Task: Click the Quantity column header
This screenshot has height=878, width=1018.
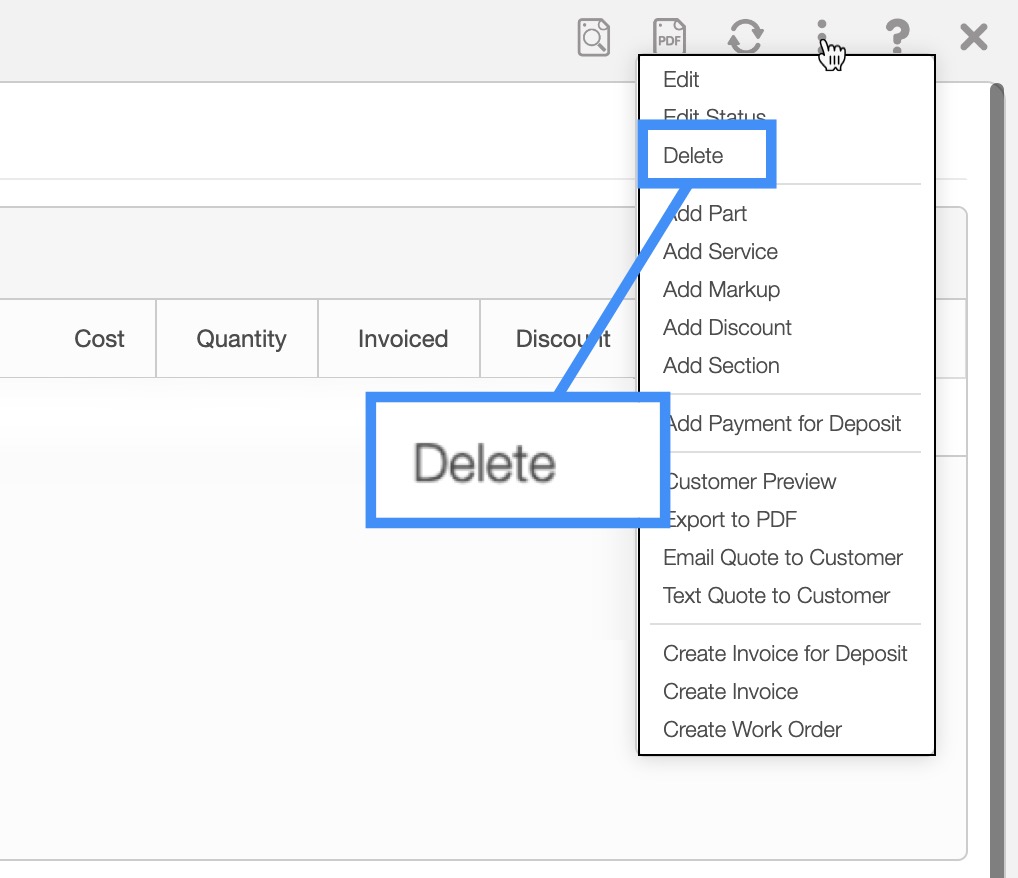Action: (x=241, y=339)
